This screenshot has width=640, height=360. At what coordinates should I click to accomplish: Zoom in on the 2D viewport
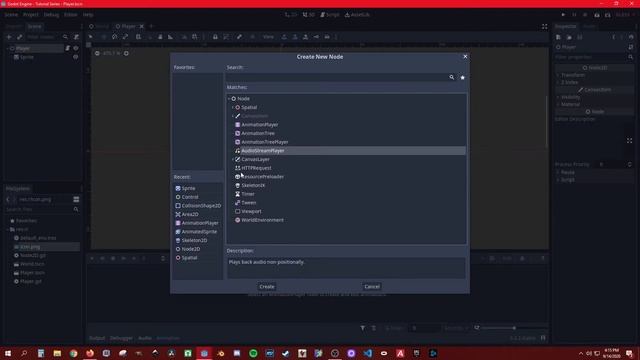[126, 53]
